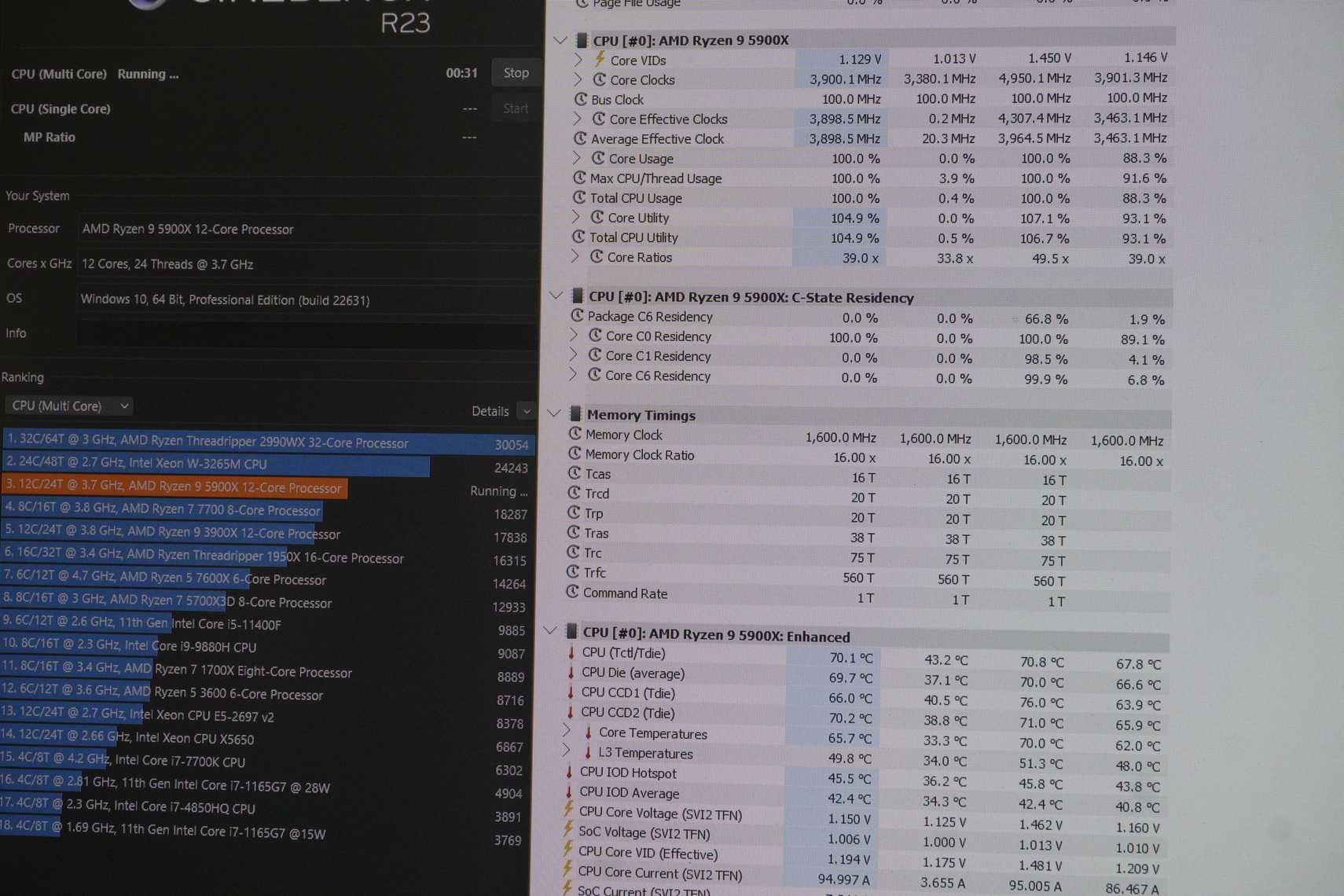
Task: Collapse the CPU [#0] AMD Ryzen 9 5900X section
Action: click(x=560, y=39)
